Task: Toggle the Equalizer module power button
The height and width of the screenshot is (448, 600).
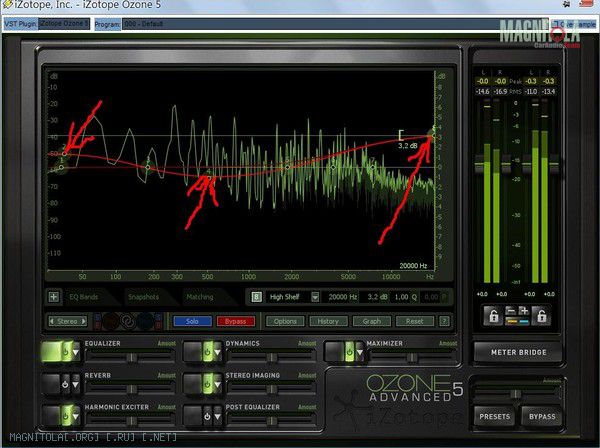Action: (x=66, y=351)
